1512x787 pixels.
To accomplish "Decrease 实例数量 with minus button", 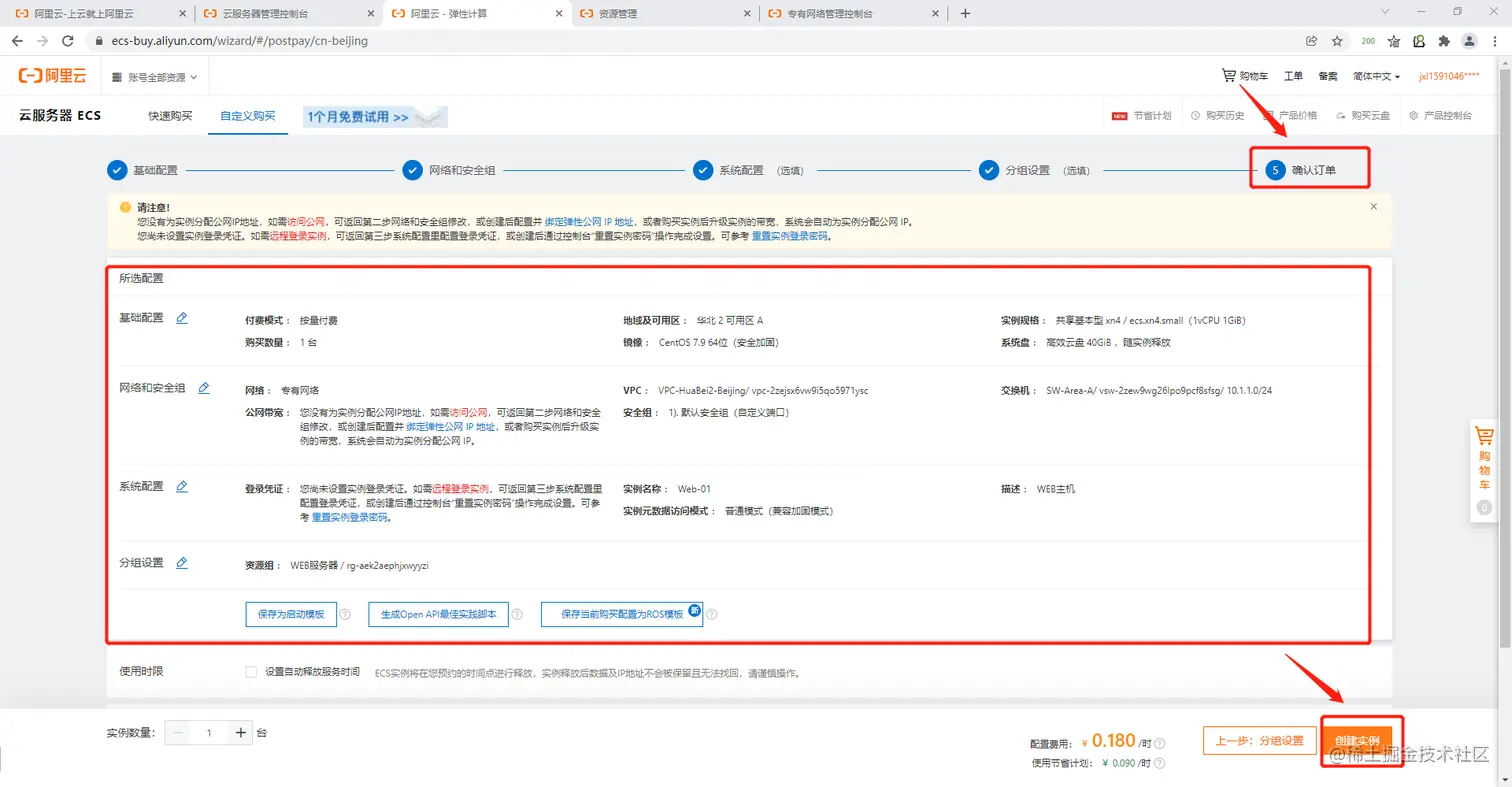I will pos(178,733).
